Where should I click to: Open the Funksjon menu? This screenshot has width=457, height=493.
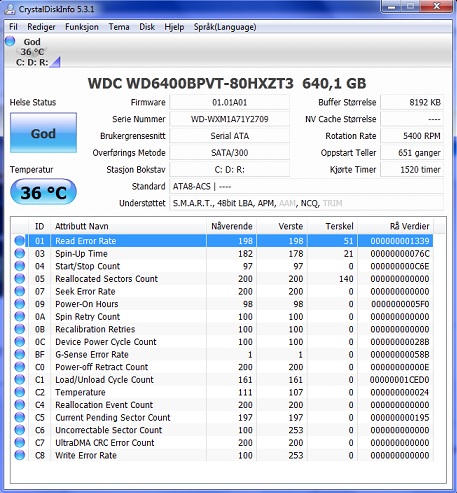(x=82, y=27)
